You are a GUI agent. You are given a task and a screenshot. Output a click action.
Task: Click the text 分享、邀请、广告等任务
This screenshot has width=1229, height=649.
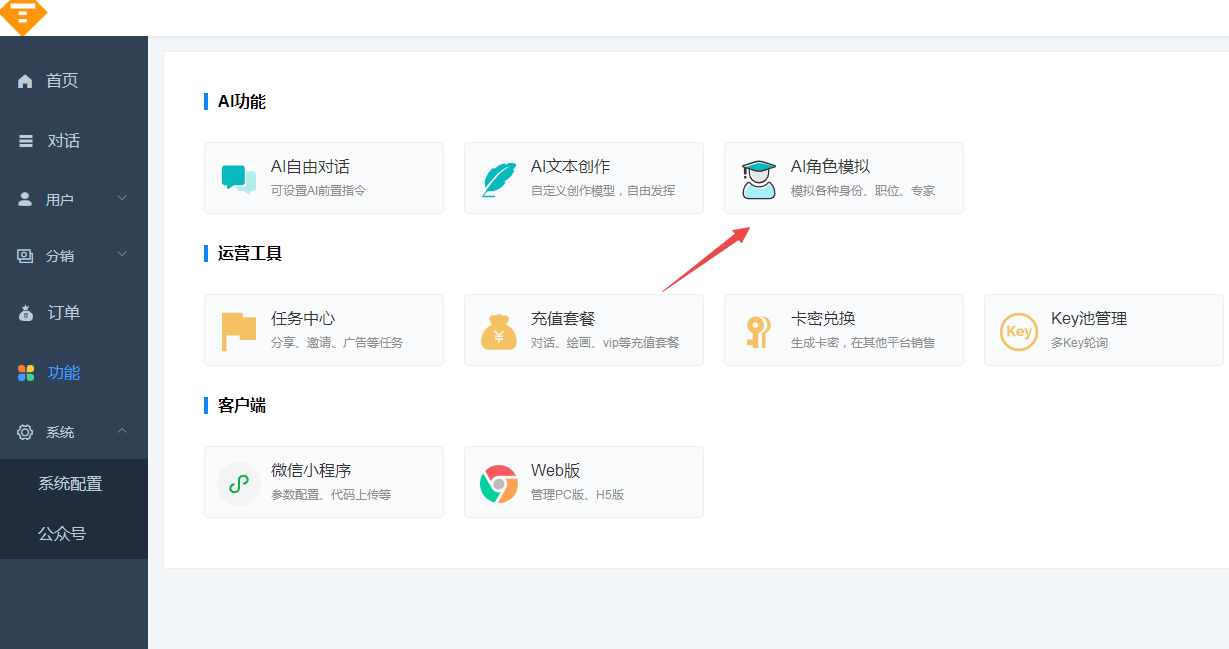click(x=337, y=342)
